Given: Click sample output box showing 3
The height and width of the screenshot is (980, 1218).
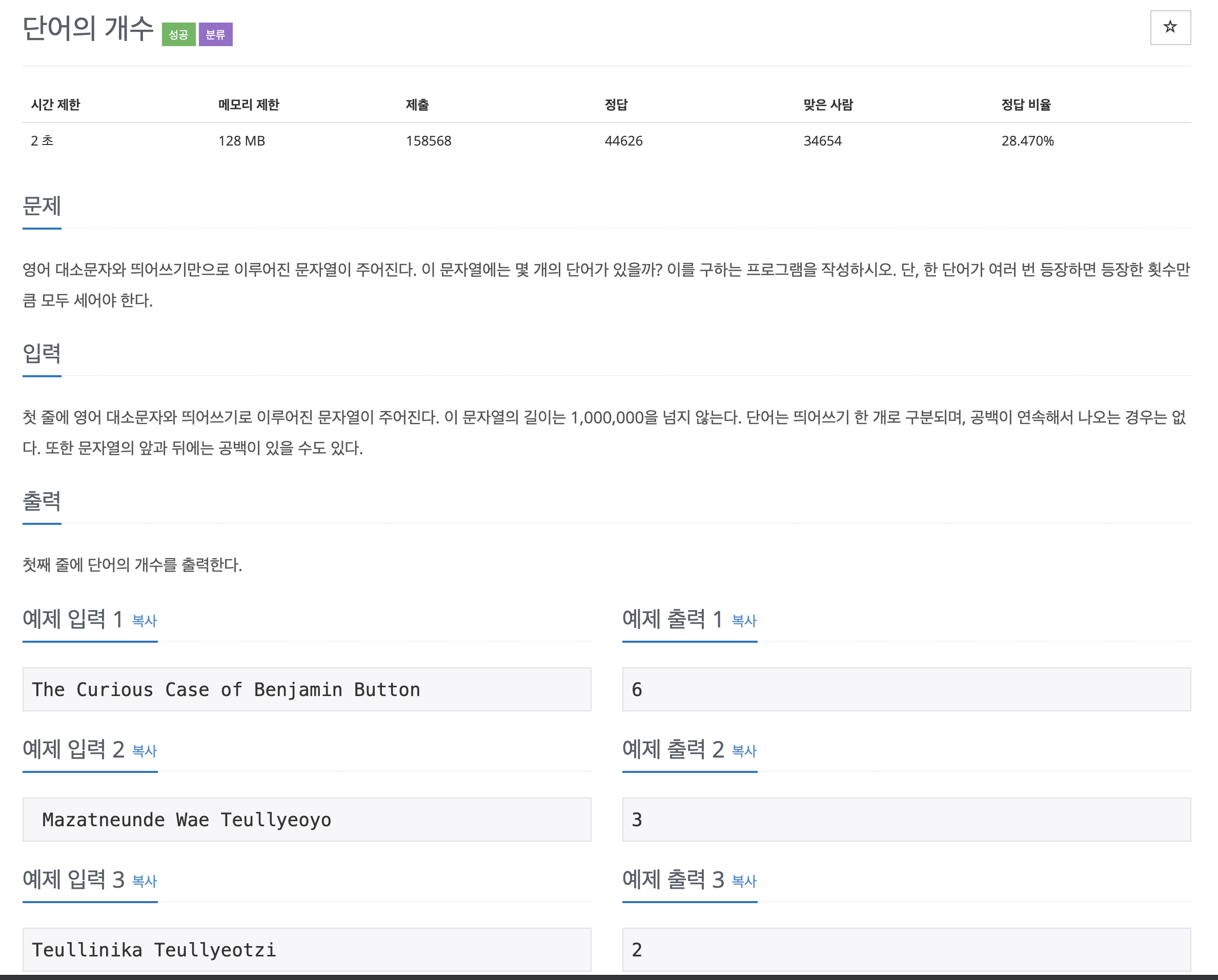Looking at the screenshot, I should [x=906, y=819].
